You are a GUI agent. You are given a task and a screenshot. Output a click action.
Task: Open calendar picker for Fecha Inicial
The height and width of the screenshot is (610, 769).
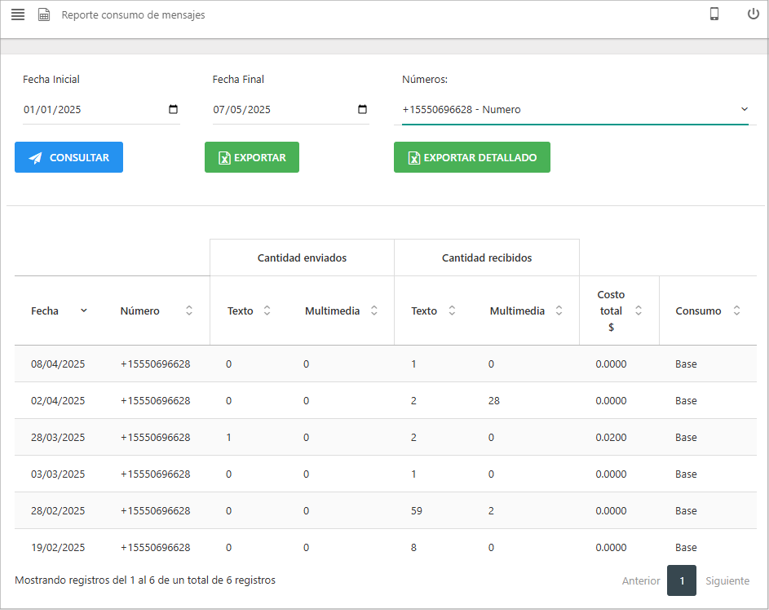point(173,110)
